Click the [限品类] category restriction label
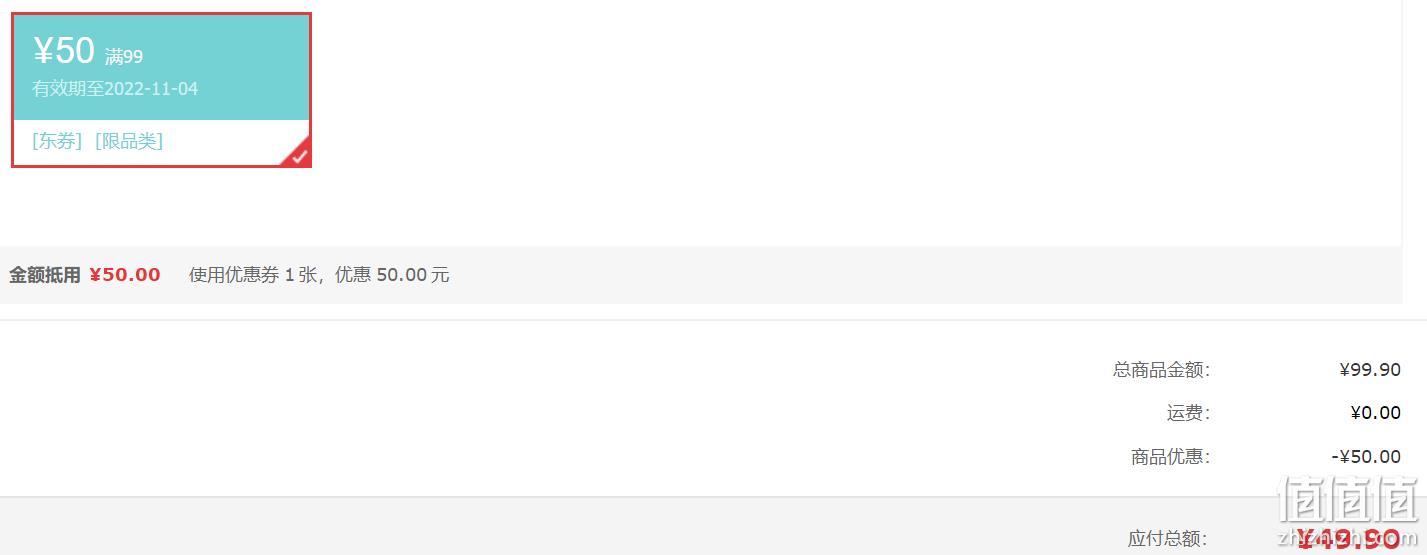The height and width of the screenshot is (555, 1427). (129, 141)
